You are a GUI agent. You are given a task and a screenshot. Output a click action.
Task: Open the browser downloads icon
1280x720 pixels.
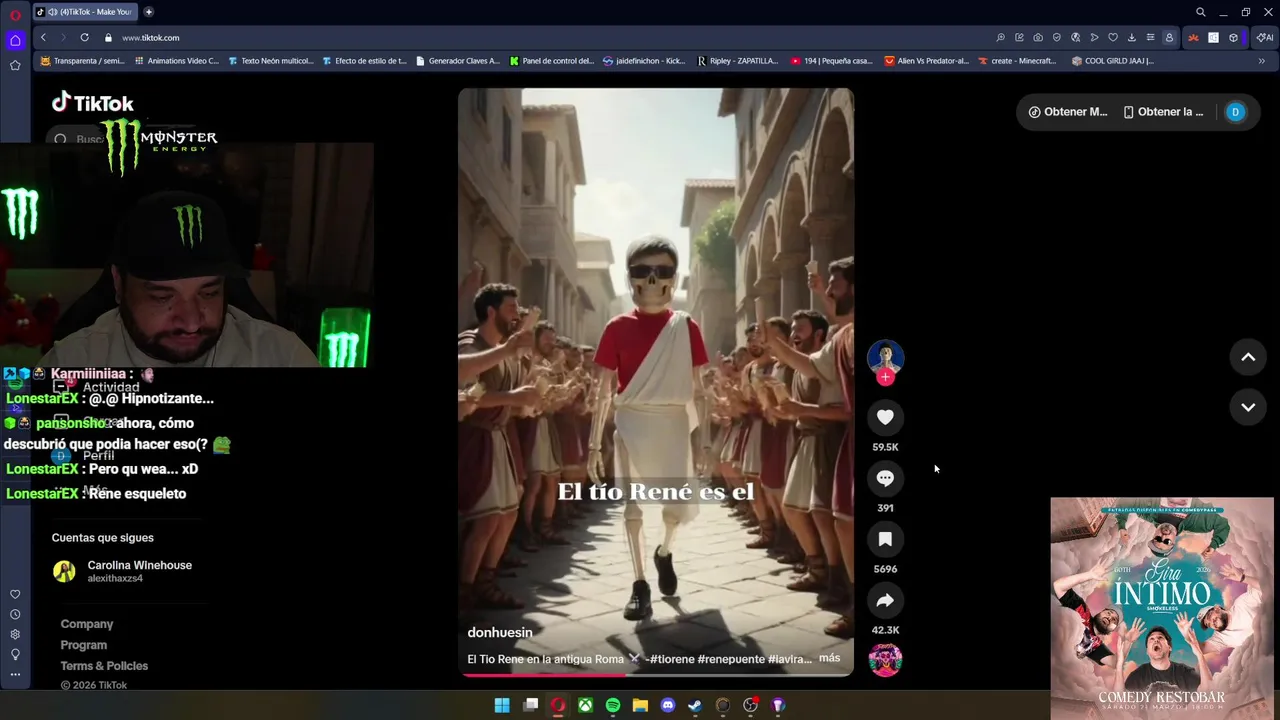[x=1131, y=37]
